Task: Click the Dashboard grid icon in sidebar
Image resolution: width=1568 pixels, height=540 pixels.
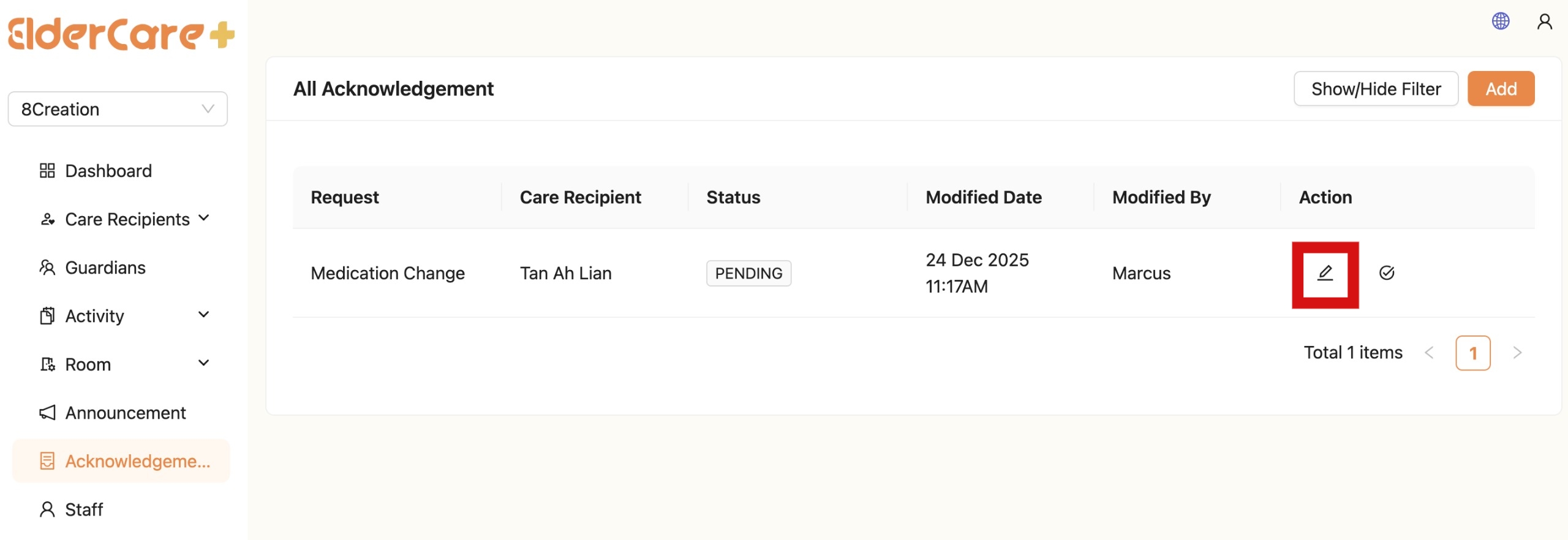Action: [x=47, y=171]
